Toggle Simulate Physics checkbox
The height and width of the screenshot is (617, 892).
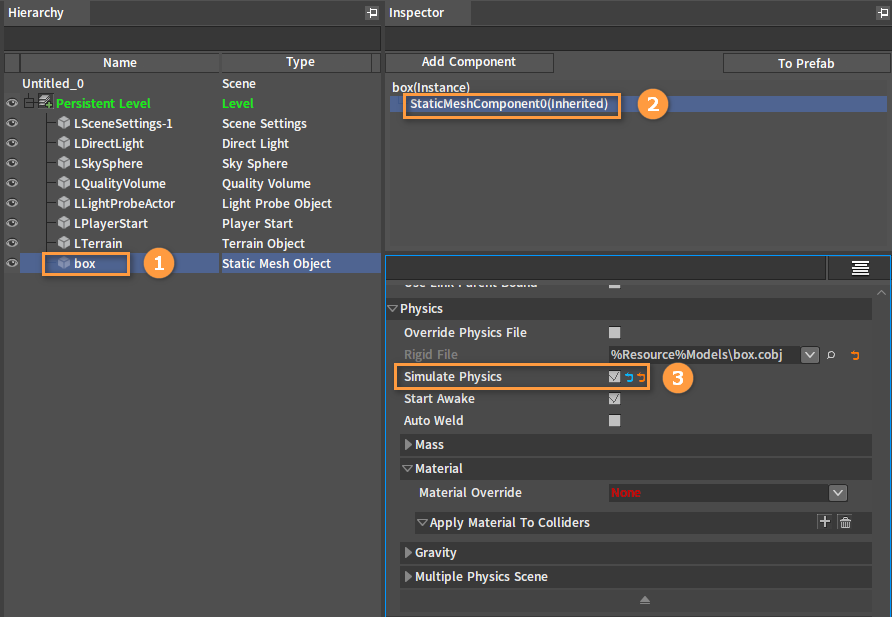point(614,376)
